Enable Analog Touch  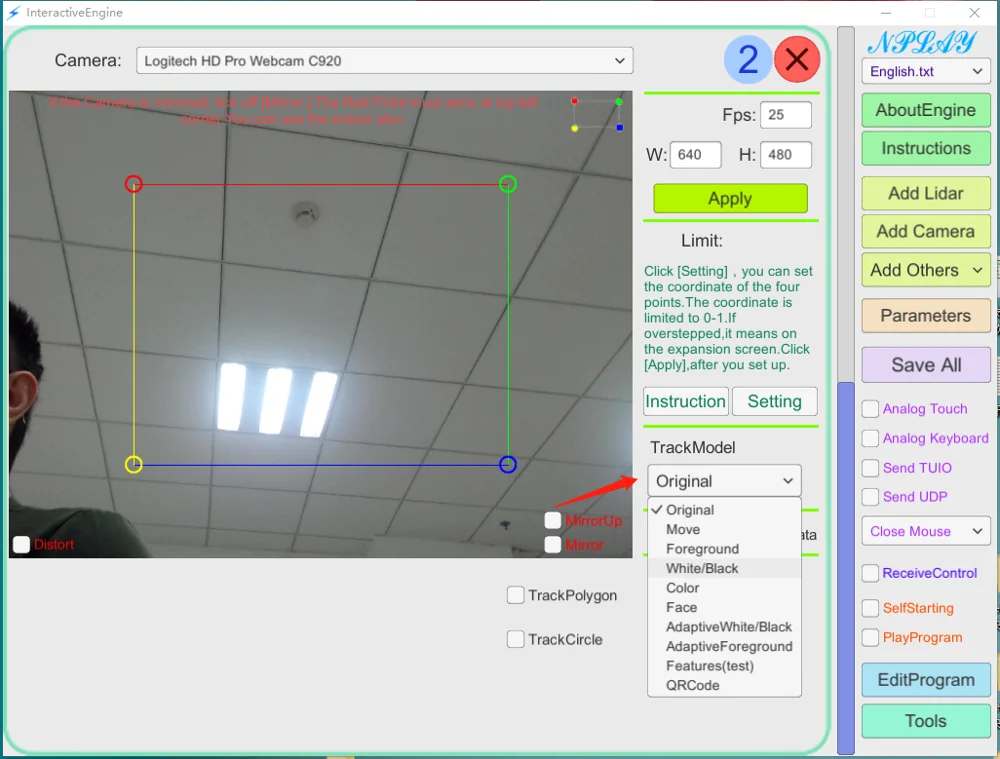tap(868, 408)
